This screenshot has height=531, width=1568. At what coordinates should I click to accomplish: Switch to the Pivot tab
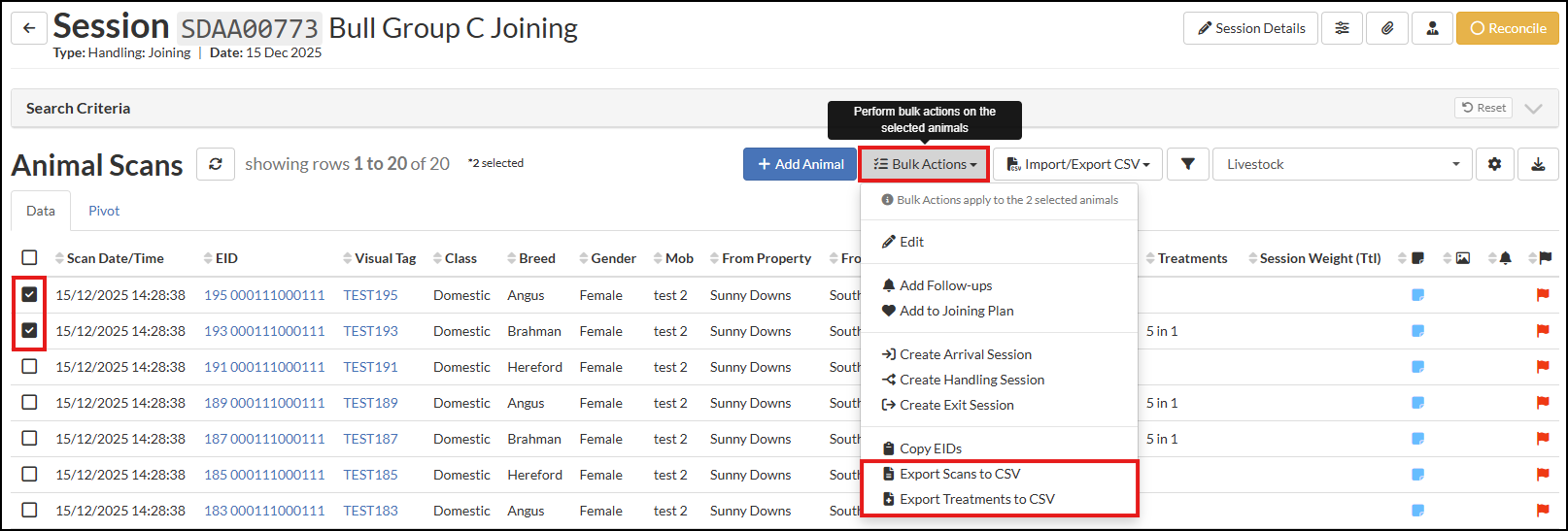(x=104, y=211)
